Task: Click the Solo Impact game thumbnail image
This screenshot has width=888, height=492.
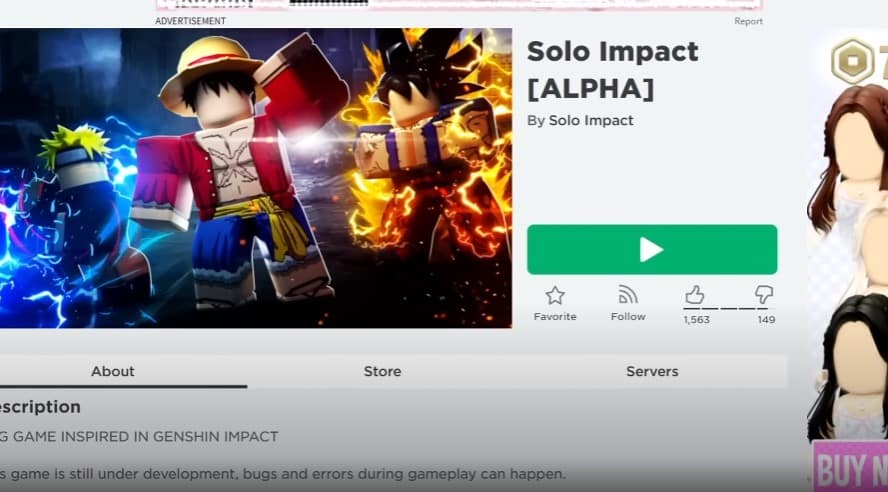Action: pos(256,178)
